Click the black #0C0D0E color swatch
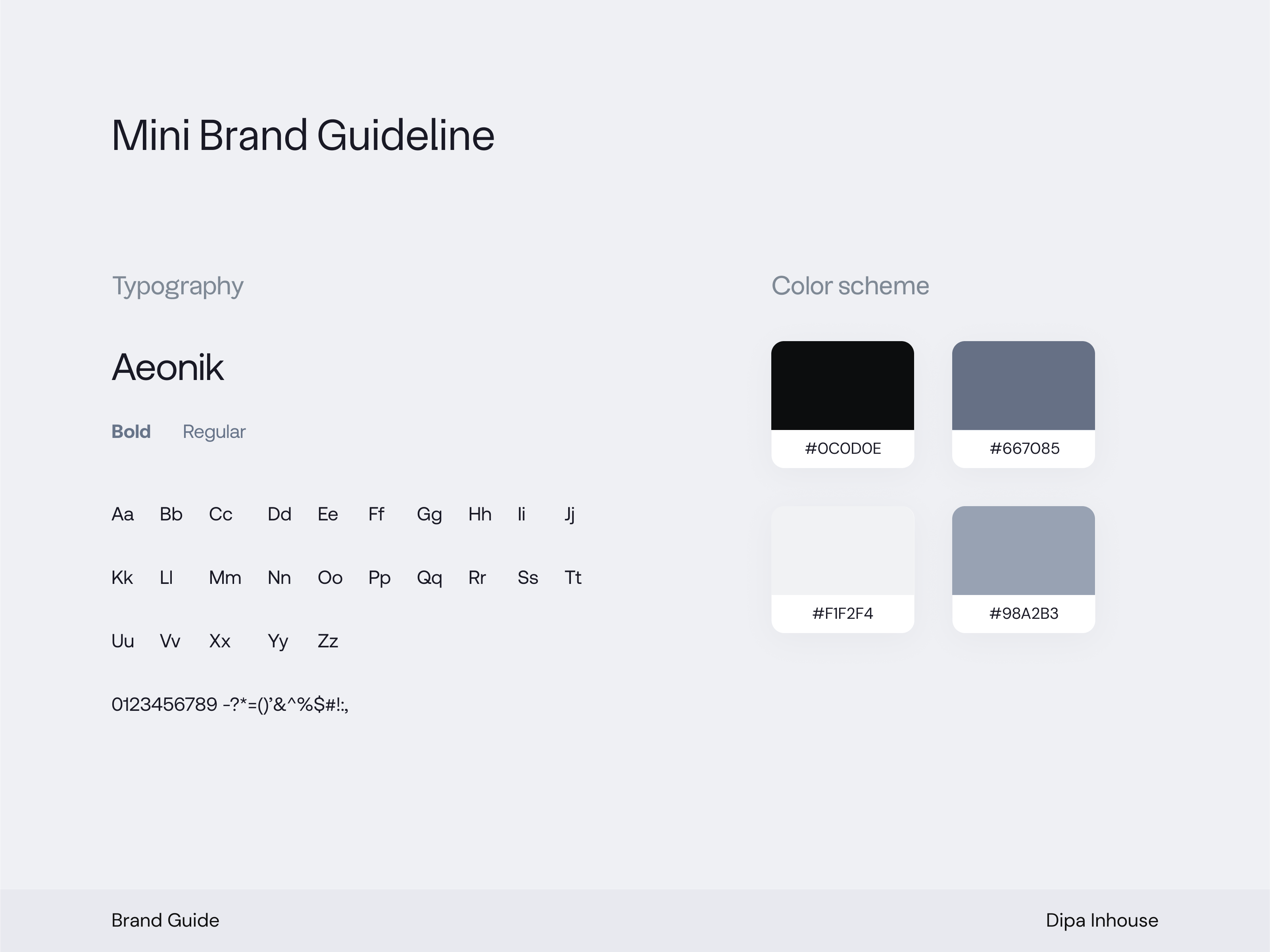 pyautogui.click(x=842, y=385)
